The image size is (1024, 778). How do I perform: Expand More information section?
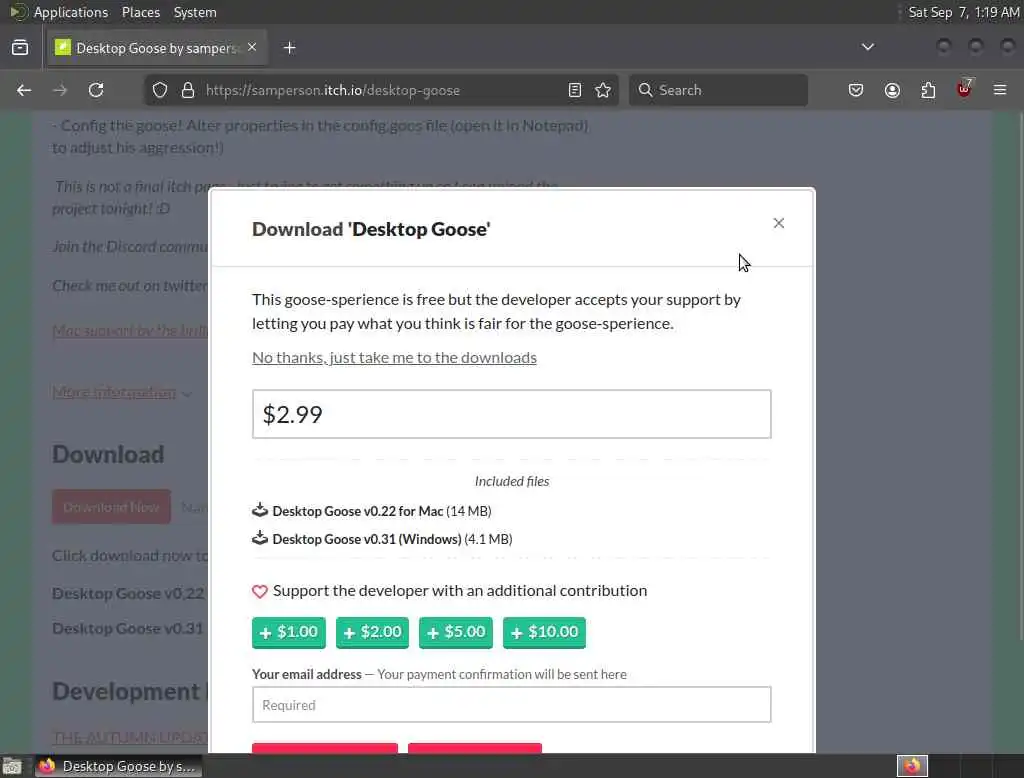point(121,392)
